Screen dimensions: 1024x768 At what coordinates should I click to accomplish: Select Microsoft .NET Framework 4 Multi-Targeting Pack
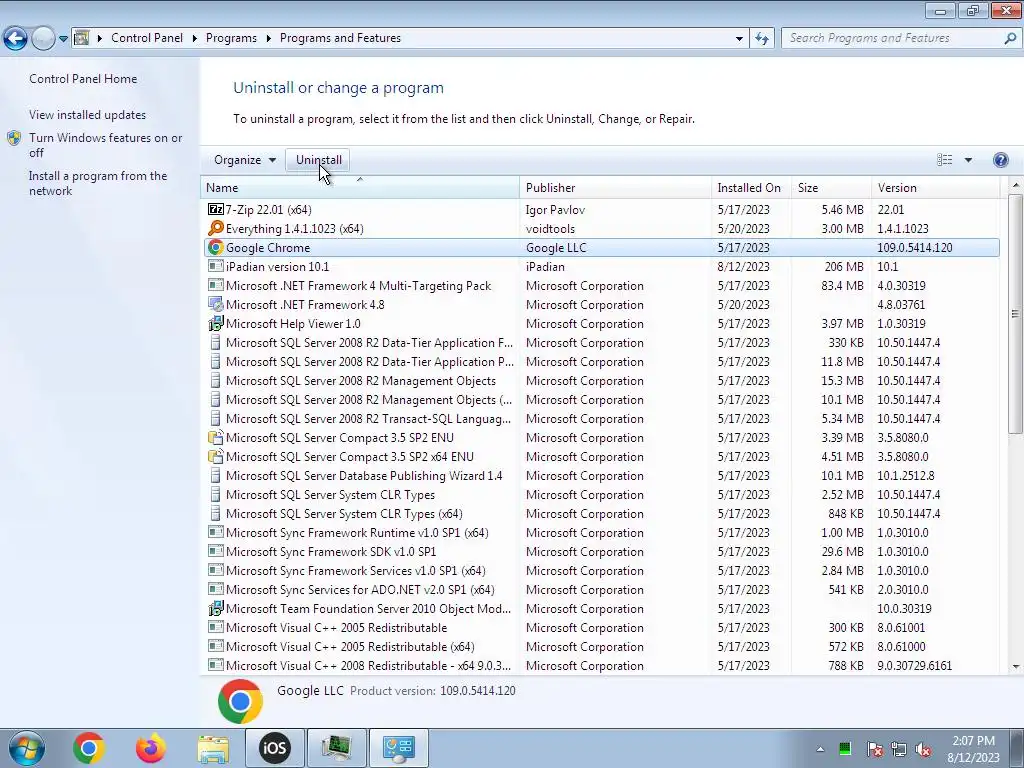tap(359, 285)
